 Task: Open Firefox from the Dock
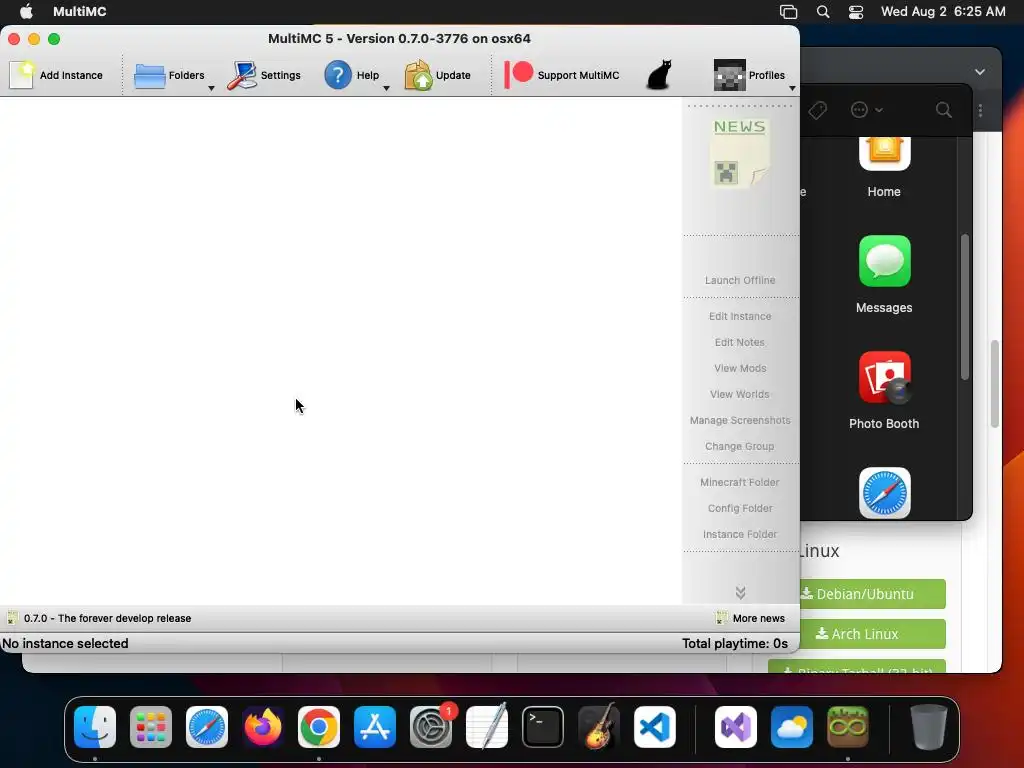coord(263,727)
